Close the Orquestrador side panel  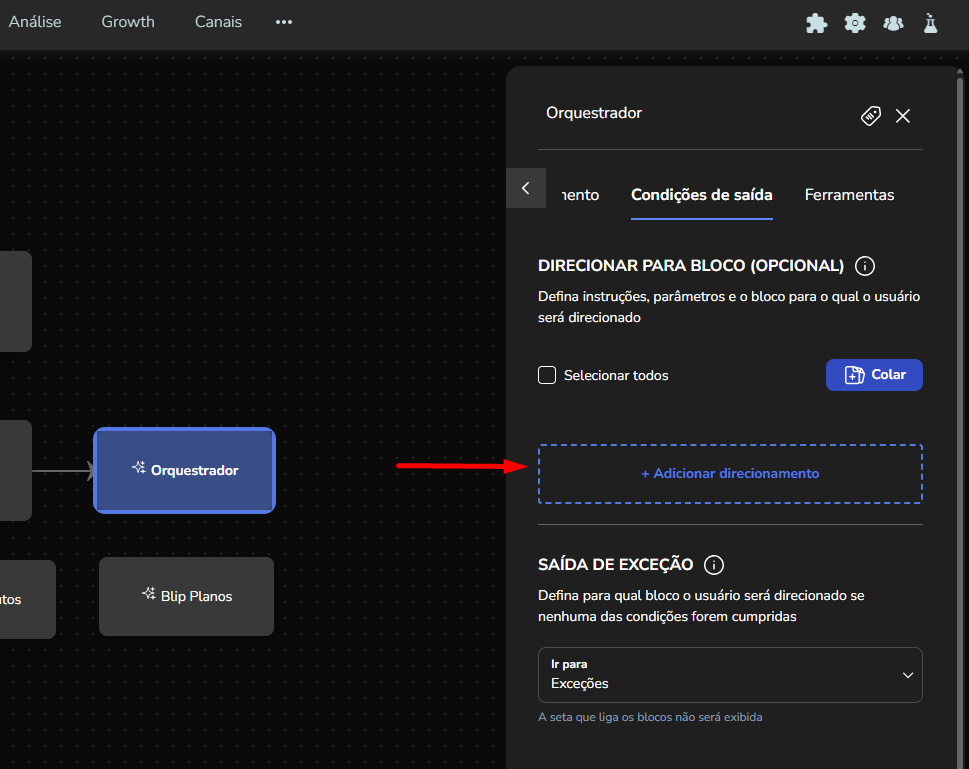tap(903, 116)
